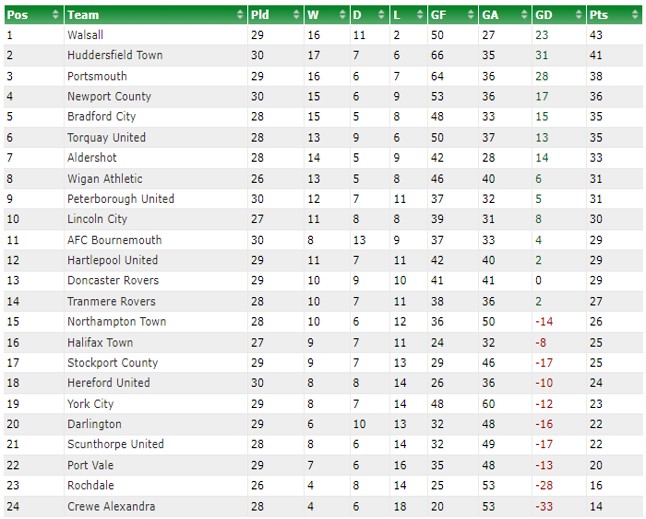Select the Walsall team name

[85, 35]
